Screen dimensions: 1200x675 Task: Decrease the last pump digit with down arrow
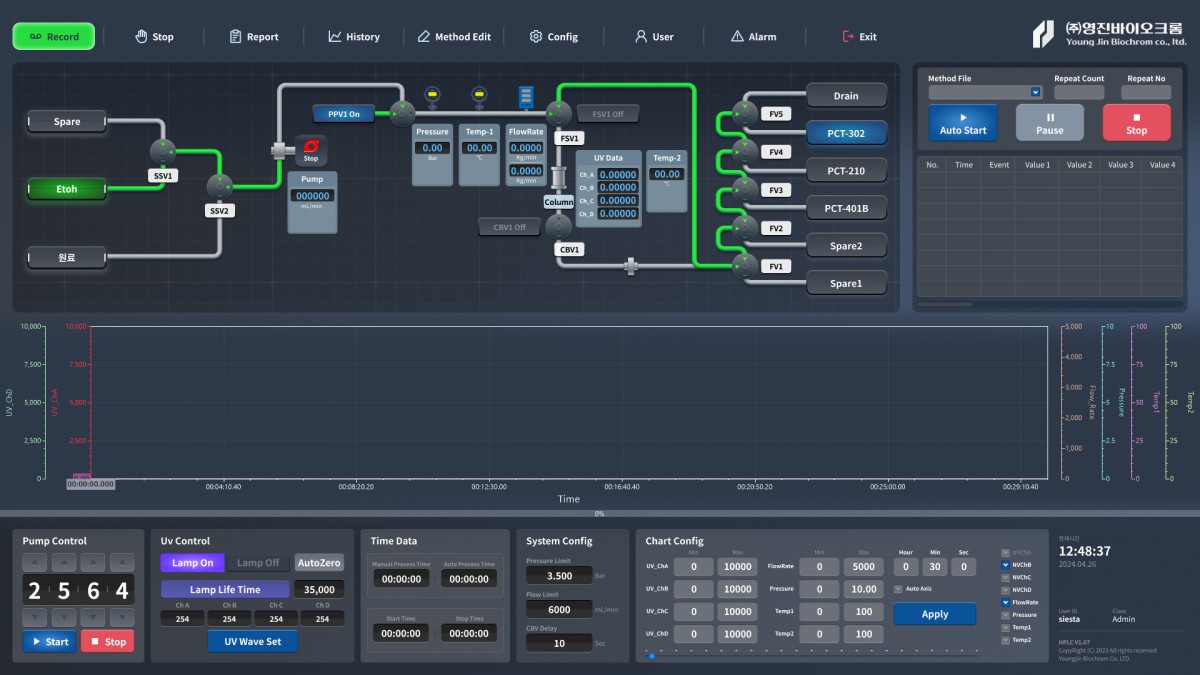pos(122,617)
